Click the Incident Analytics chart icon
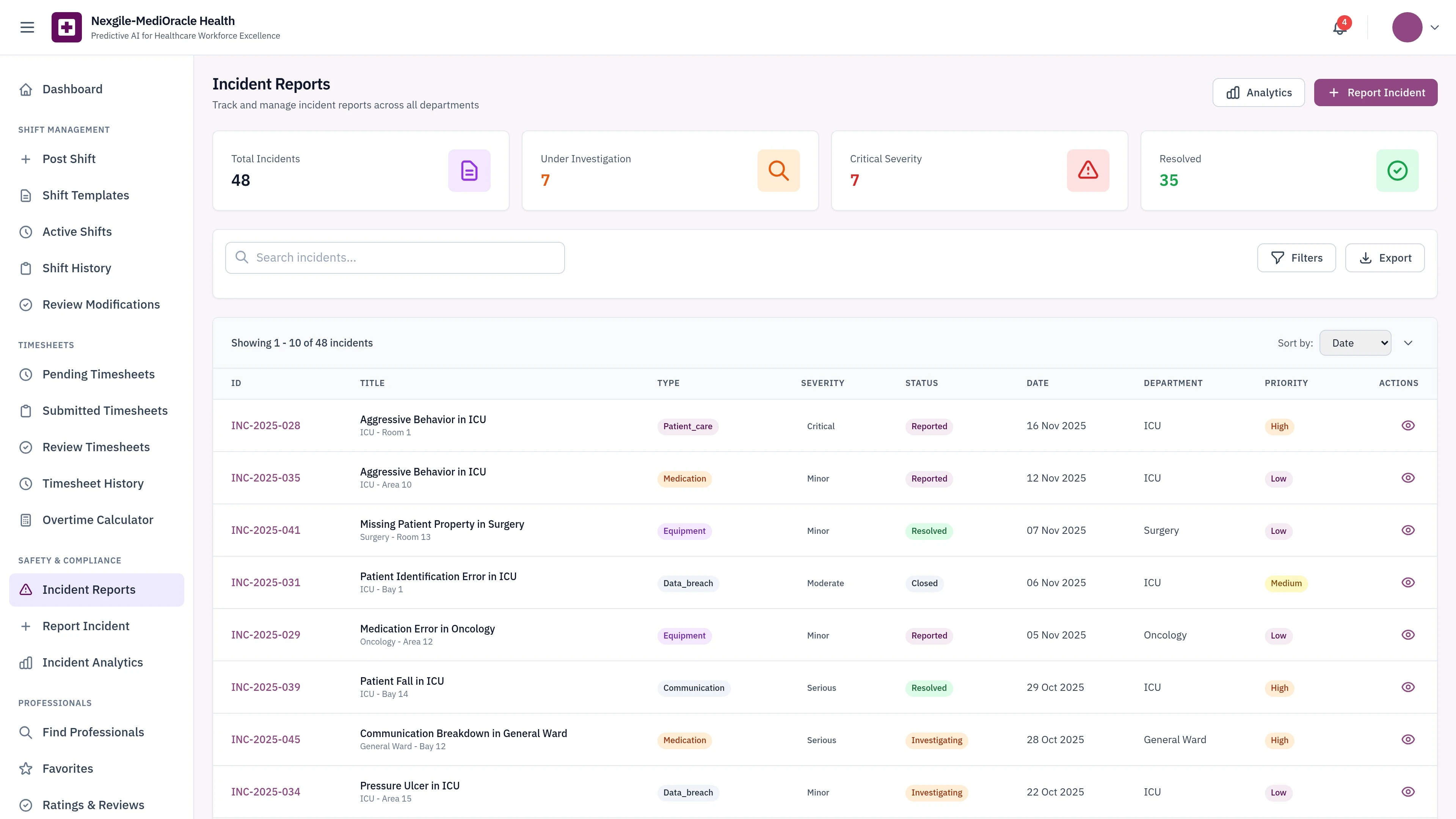 pyautogui.click(x=26, y=662)
